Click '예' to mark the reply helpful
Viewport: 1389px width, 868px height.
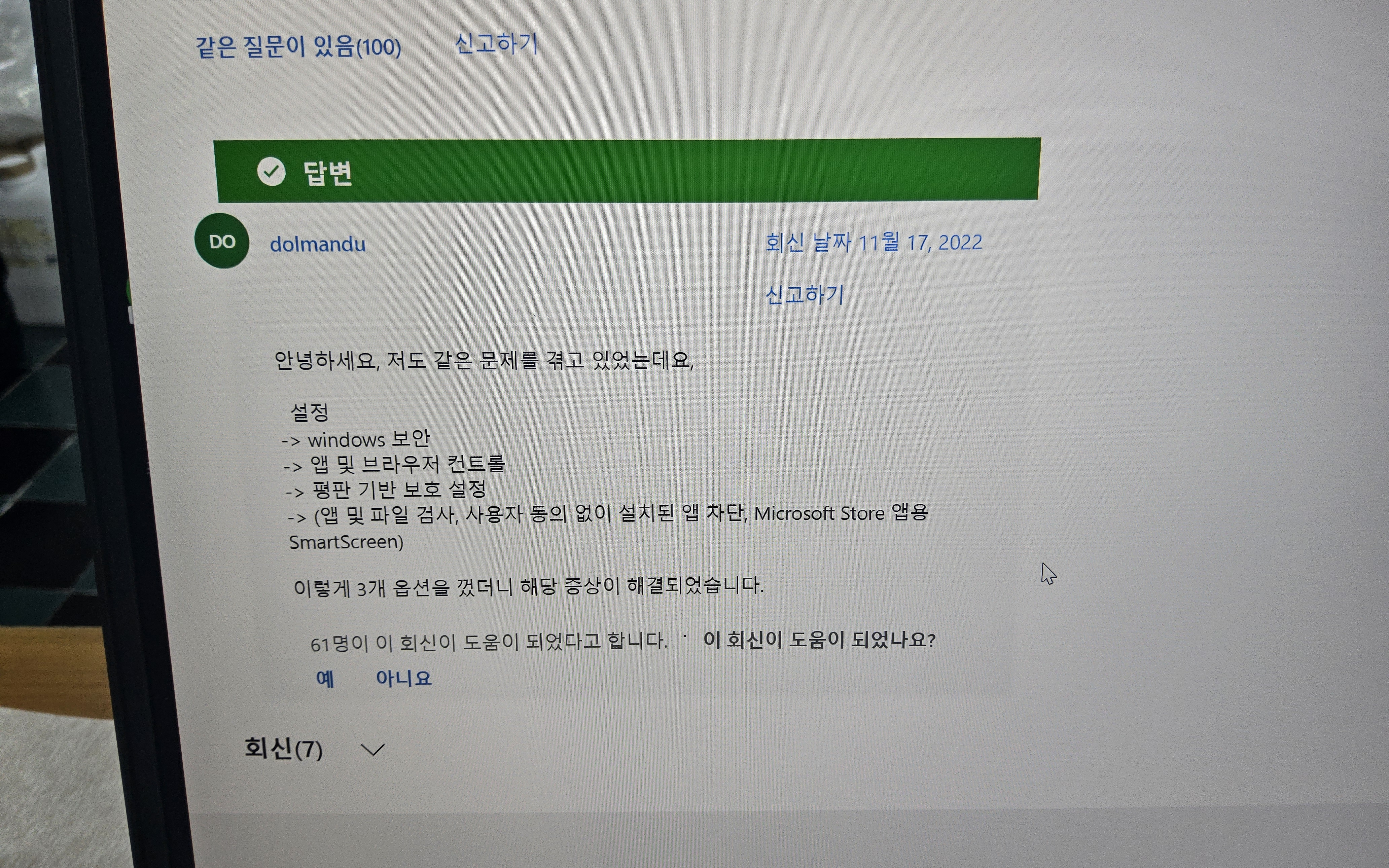(x=325, y=679)
